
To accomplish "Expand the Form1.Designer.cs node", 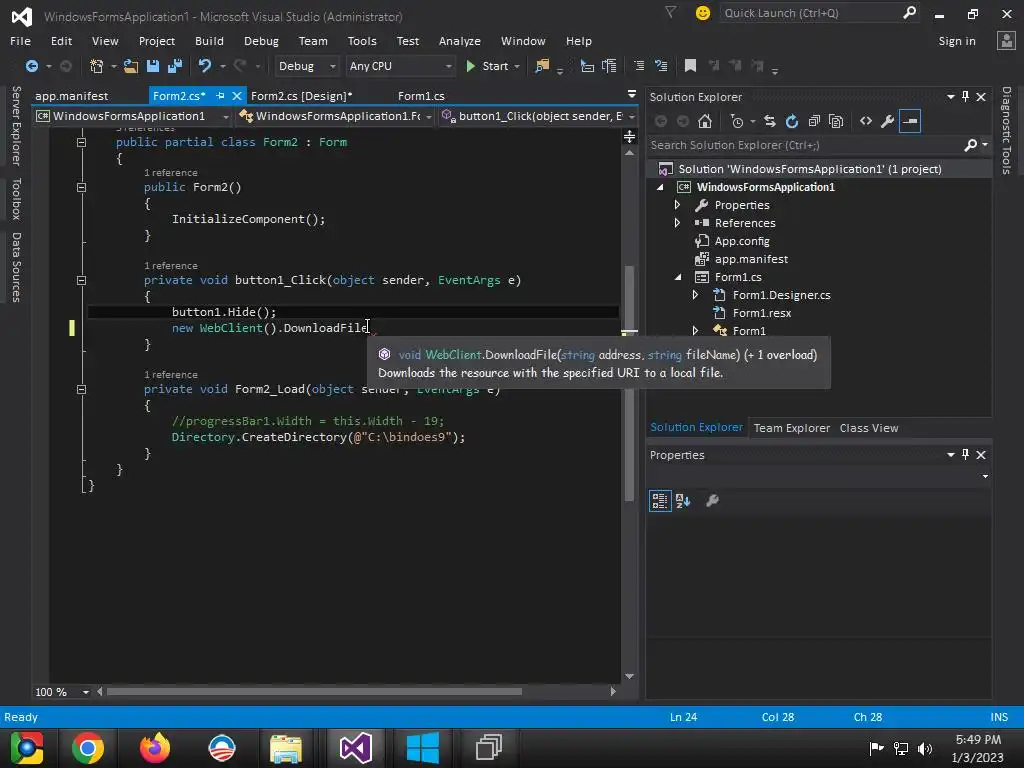I will tap(696, 295).
